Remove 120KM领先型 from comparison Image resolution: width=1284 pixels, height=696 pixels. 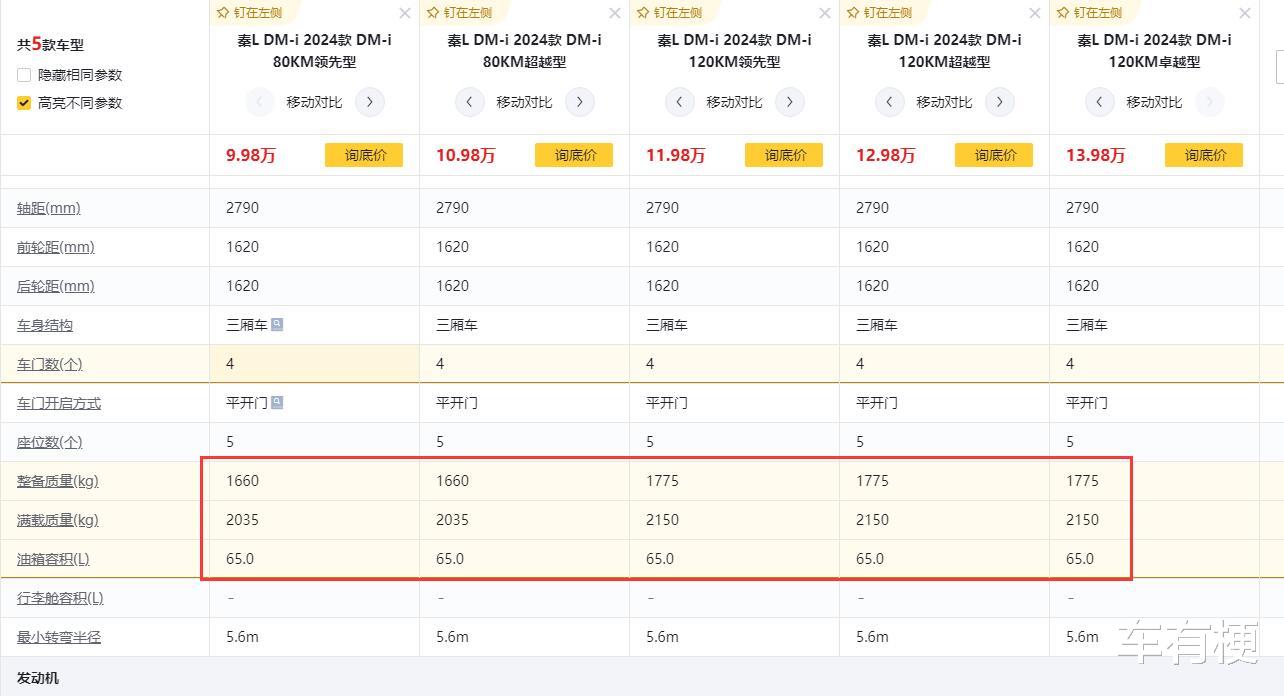[x=824, y=13]
